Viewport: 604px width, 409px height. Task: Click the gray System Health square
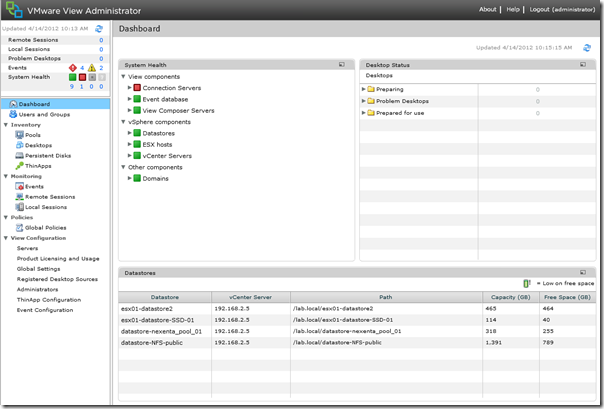(92, 77)
